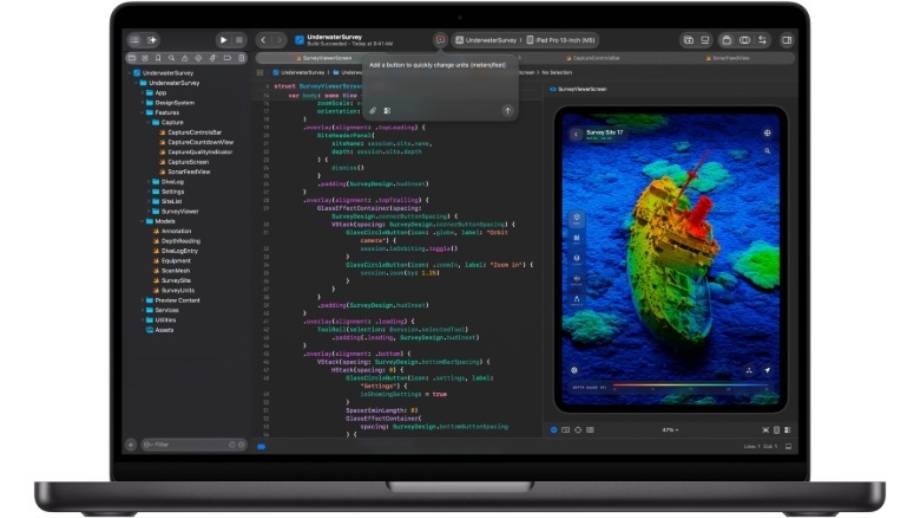
Task: Open the CaptureScreen file
Action: (184, 162)
